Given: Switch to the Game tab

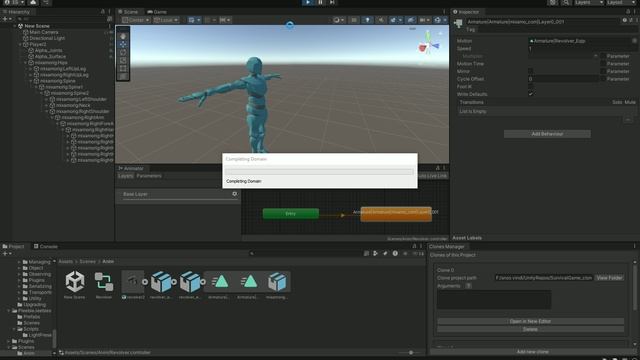Looking at the screenshot, I should click(x=157, y=12).
